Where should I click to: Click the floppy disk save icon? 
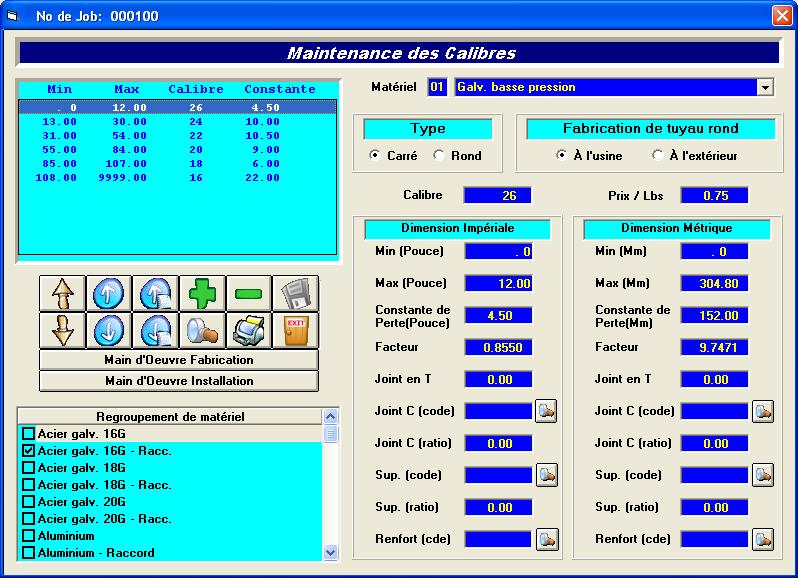295,294
